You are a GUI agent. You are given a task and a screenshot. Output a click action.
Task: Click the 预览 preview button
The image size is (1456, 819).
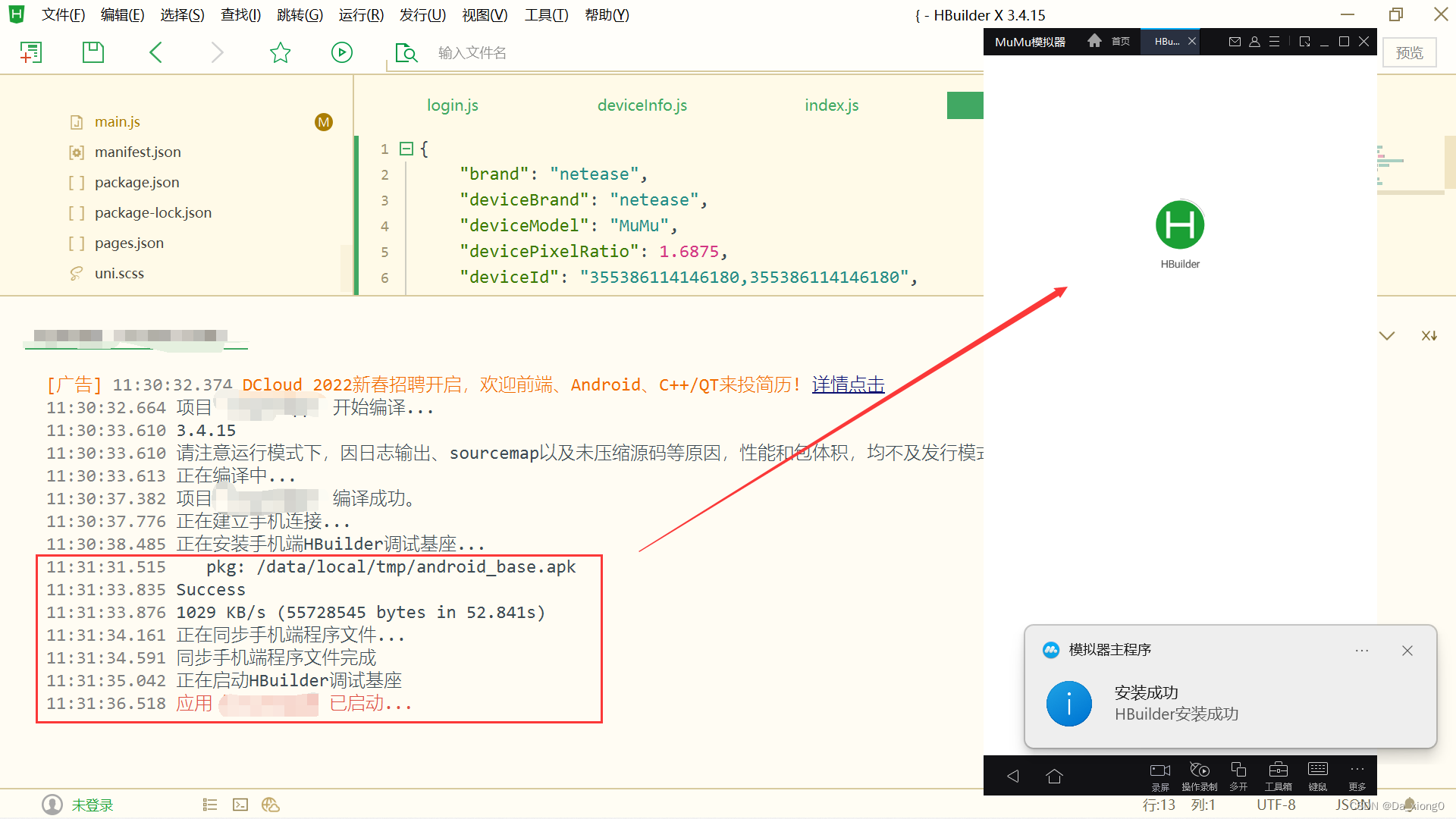point(1410,52)
